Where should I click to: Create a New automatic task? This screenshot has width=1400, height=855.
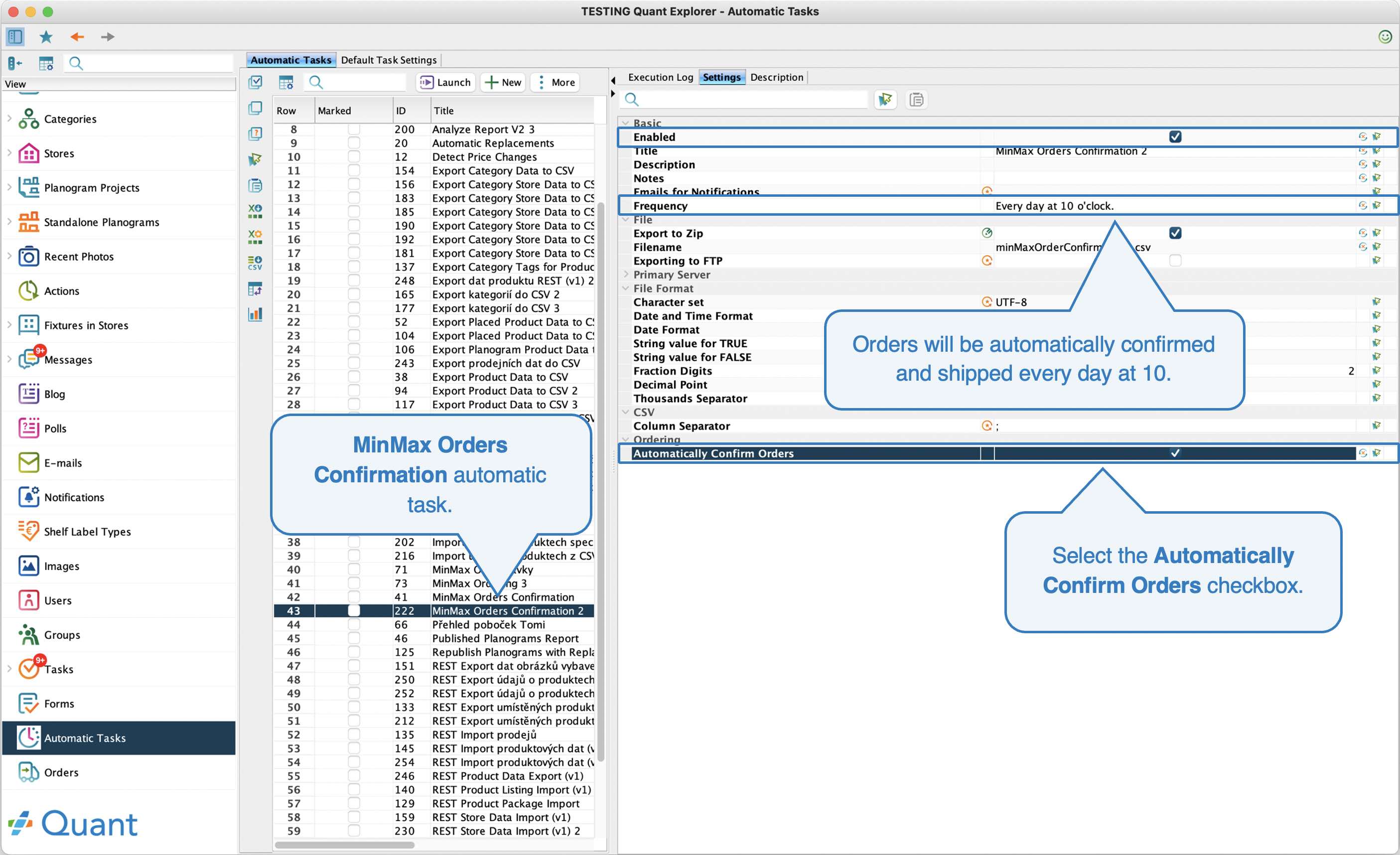tap(503, 82)
